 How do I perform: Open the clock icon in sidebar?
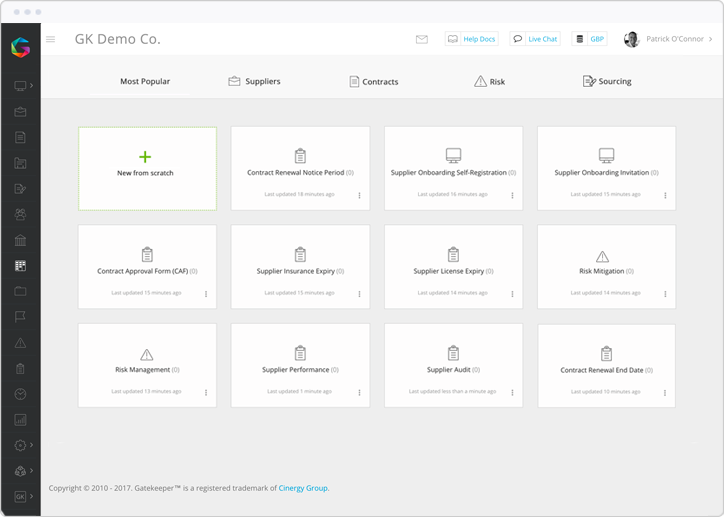pyautogui.click(x=20, y=394)
